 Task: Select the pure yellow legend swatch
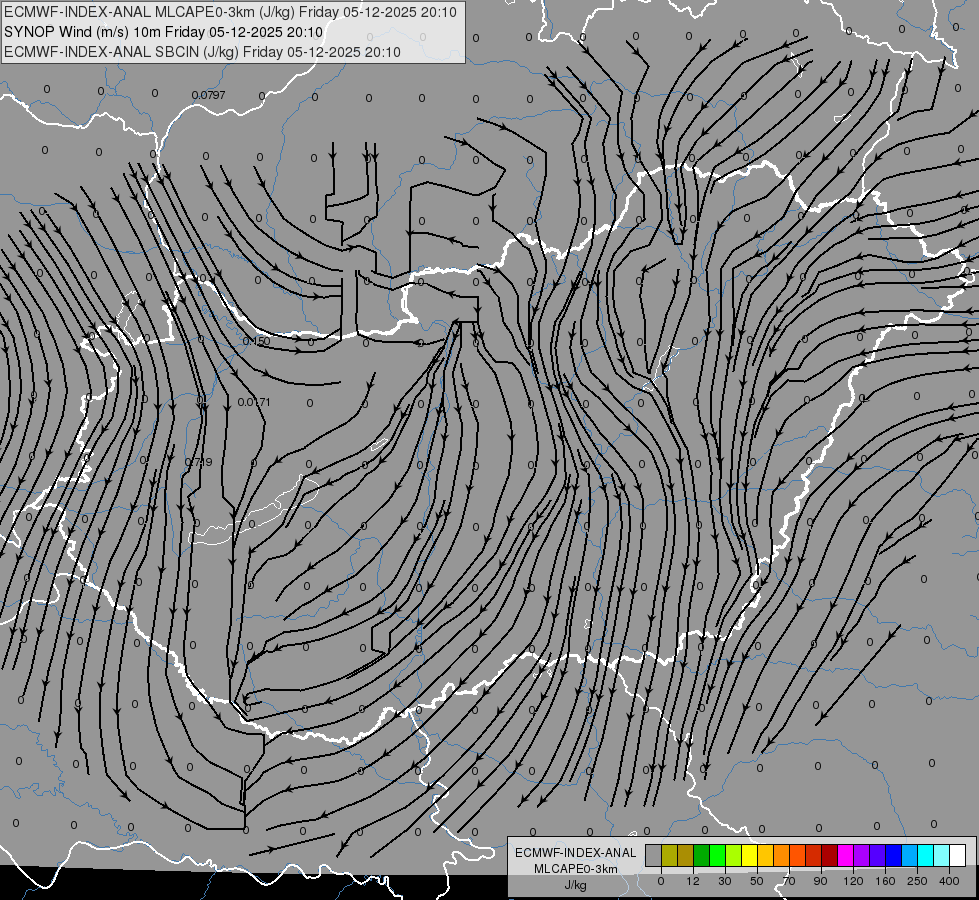[750, 855]
